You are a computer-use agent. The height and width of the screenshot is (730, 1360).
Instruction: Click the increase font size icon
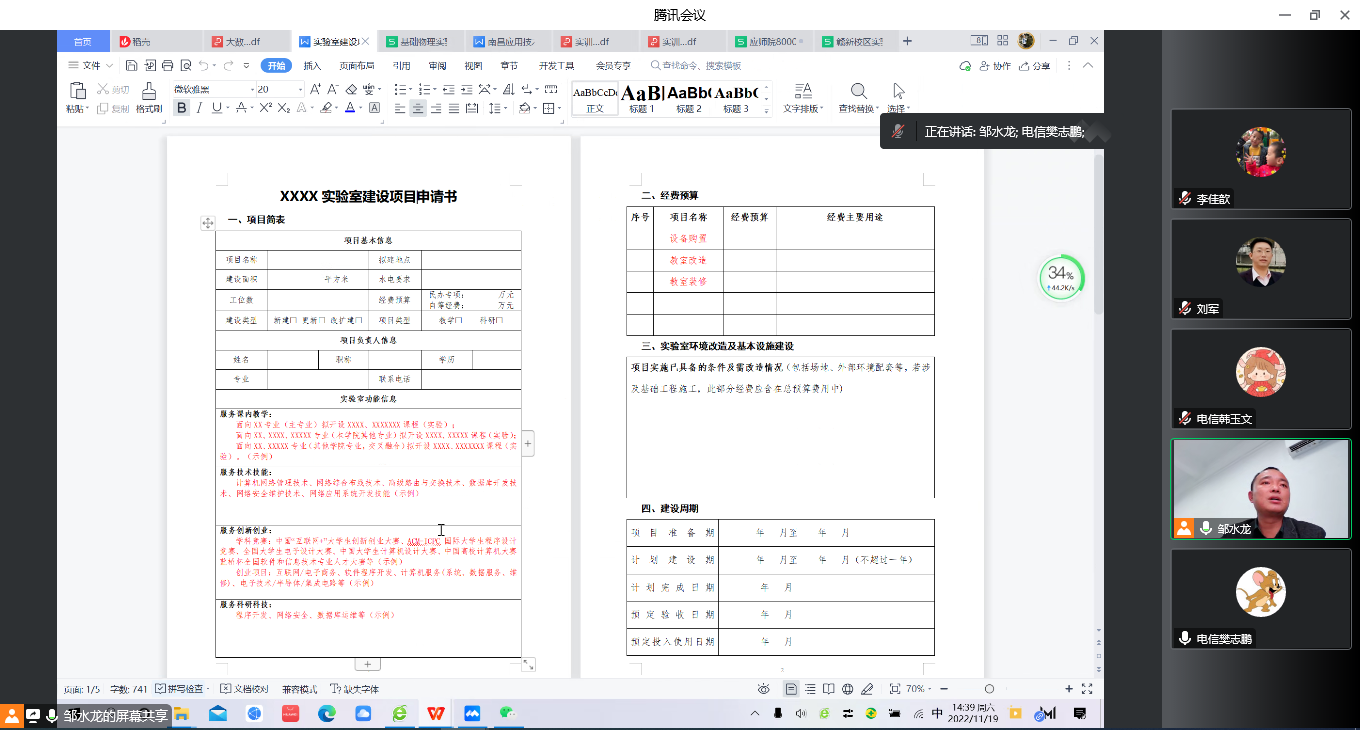pos(316,89)
